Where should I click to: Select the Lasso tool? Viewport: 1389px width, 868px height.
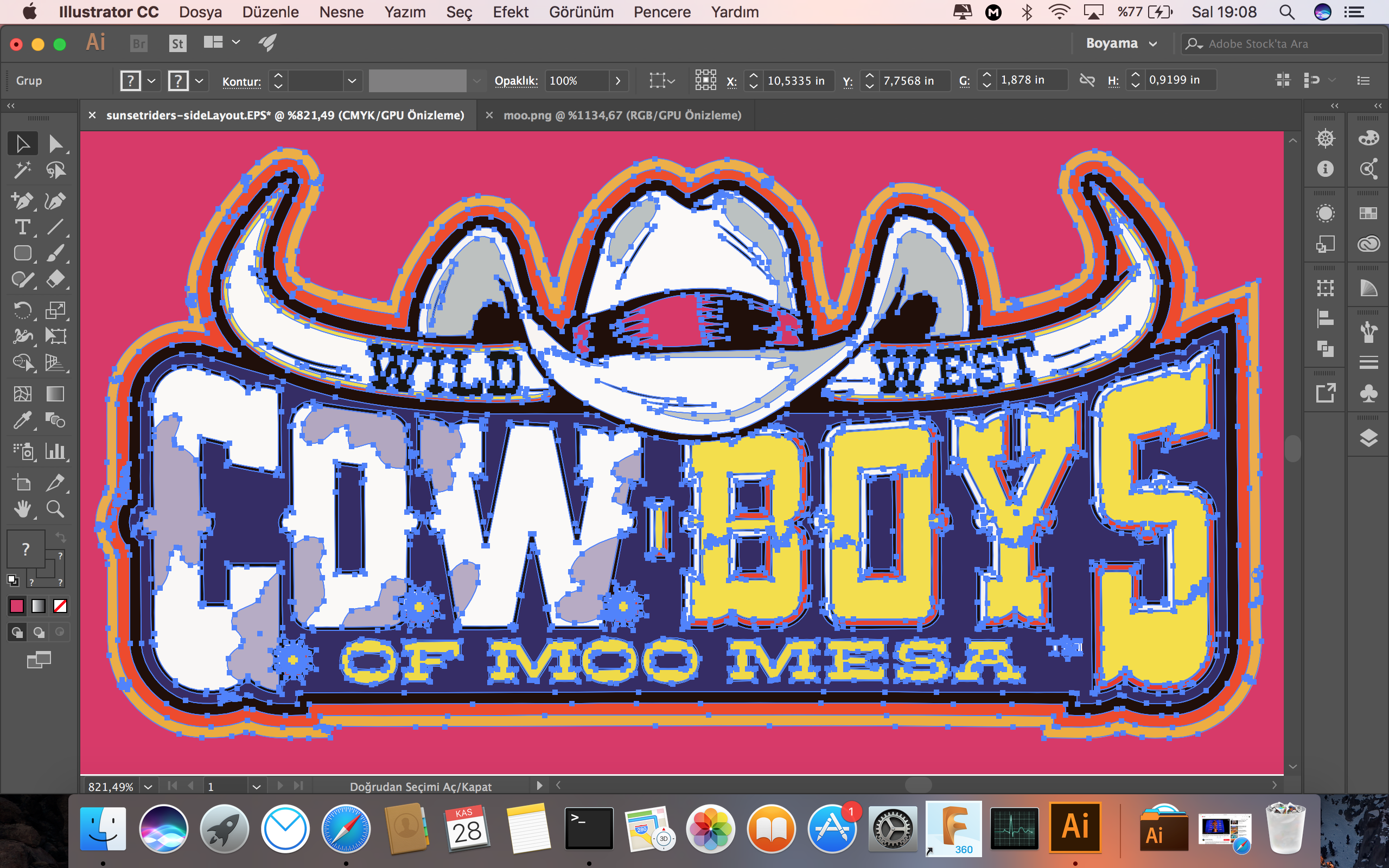tap(56, 170)
